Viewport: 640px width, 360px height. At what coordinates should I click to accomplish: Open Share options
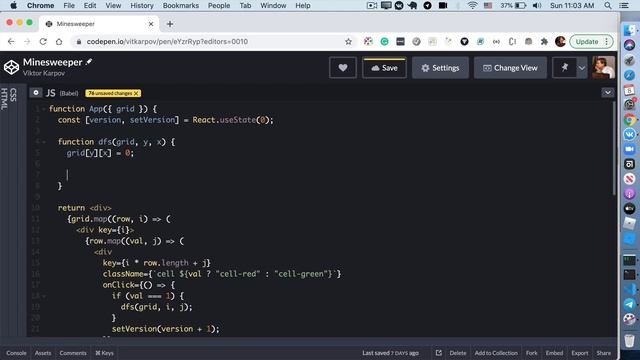click(x=604, y=353)
